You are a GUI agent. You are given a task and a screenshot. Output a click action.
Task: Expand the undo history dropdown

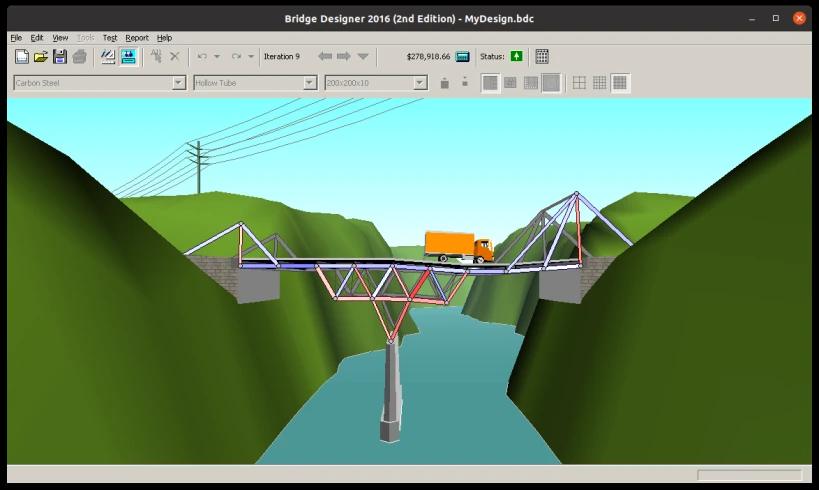click(x=217, y=56)
